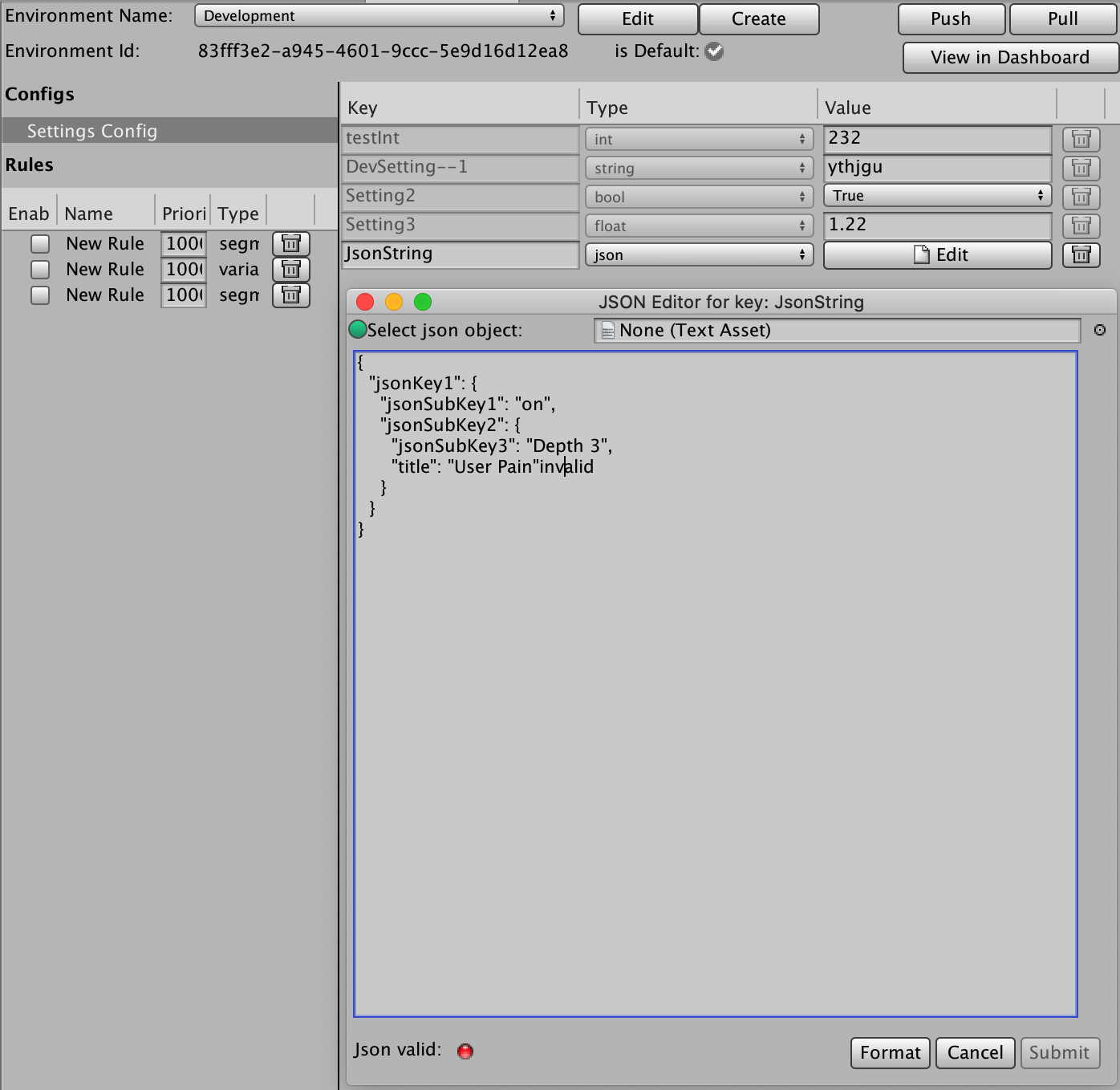Delete the JsonString key via trash icon
Viewport: 1120px width, 1090px height.
point(1081,255)
